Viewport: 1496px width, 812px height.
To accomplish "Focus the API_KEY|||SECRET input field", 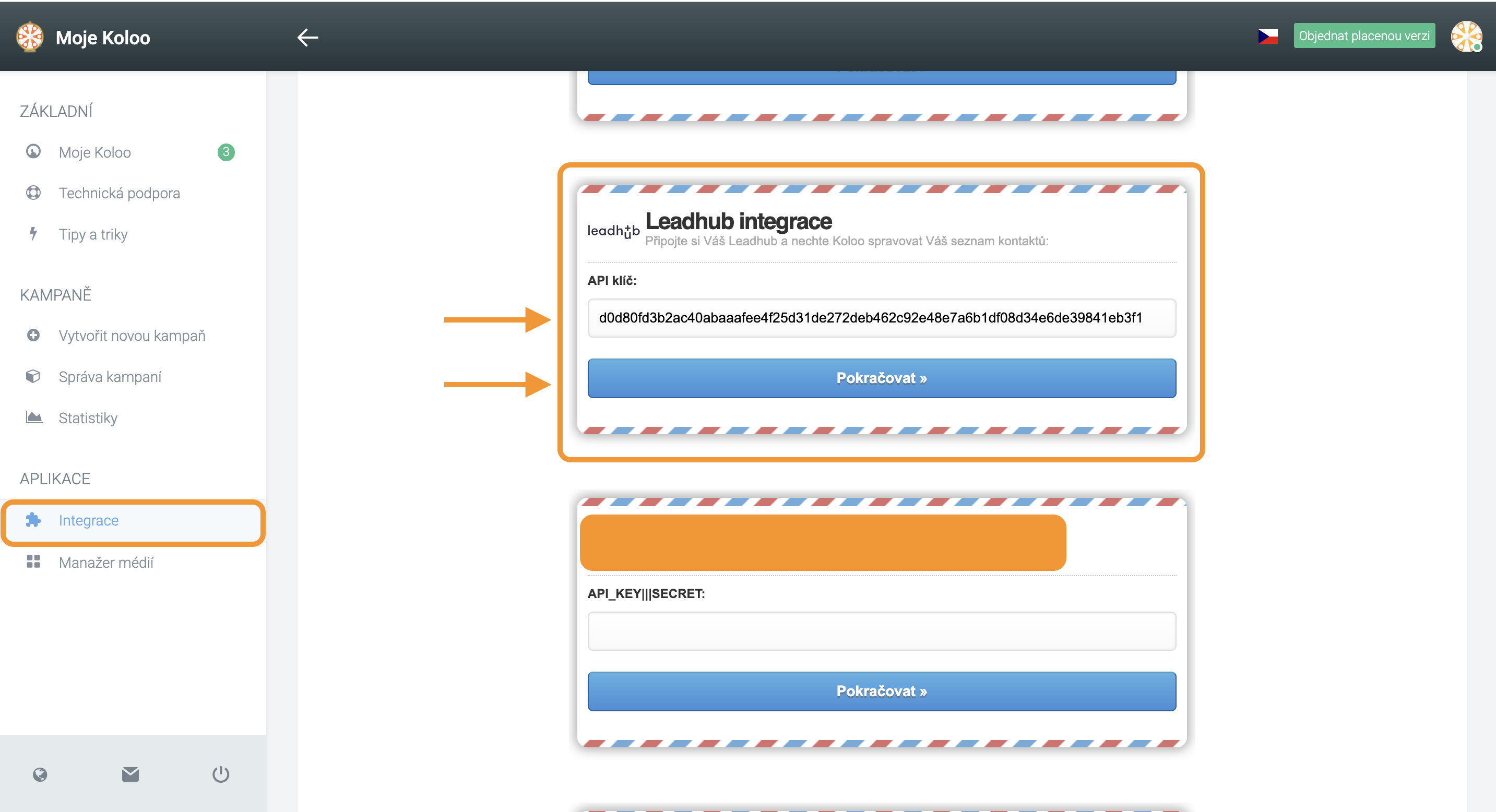I will click(881, 630).
